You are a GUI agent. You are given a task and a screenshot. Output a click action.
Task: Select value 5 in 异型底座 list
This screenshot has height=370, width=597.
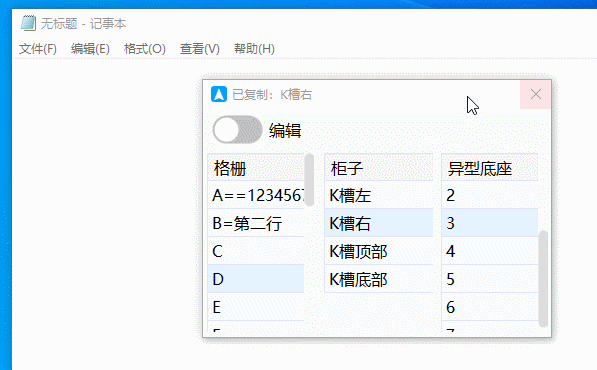[490, 279]
